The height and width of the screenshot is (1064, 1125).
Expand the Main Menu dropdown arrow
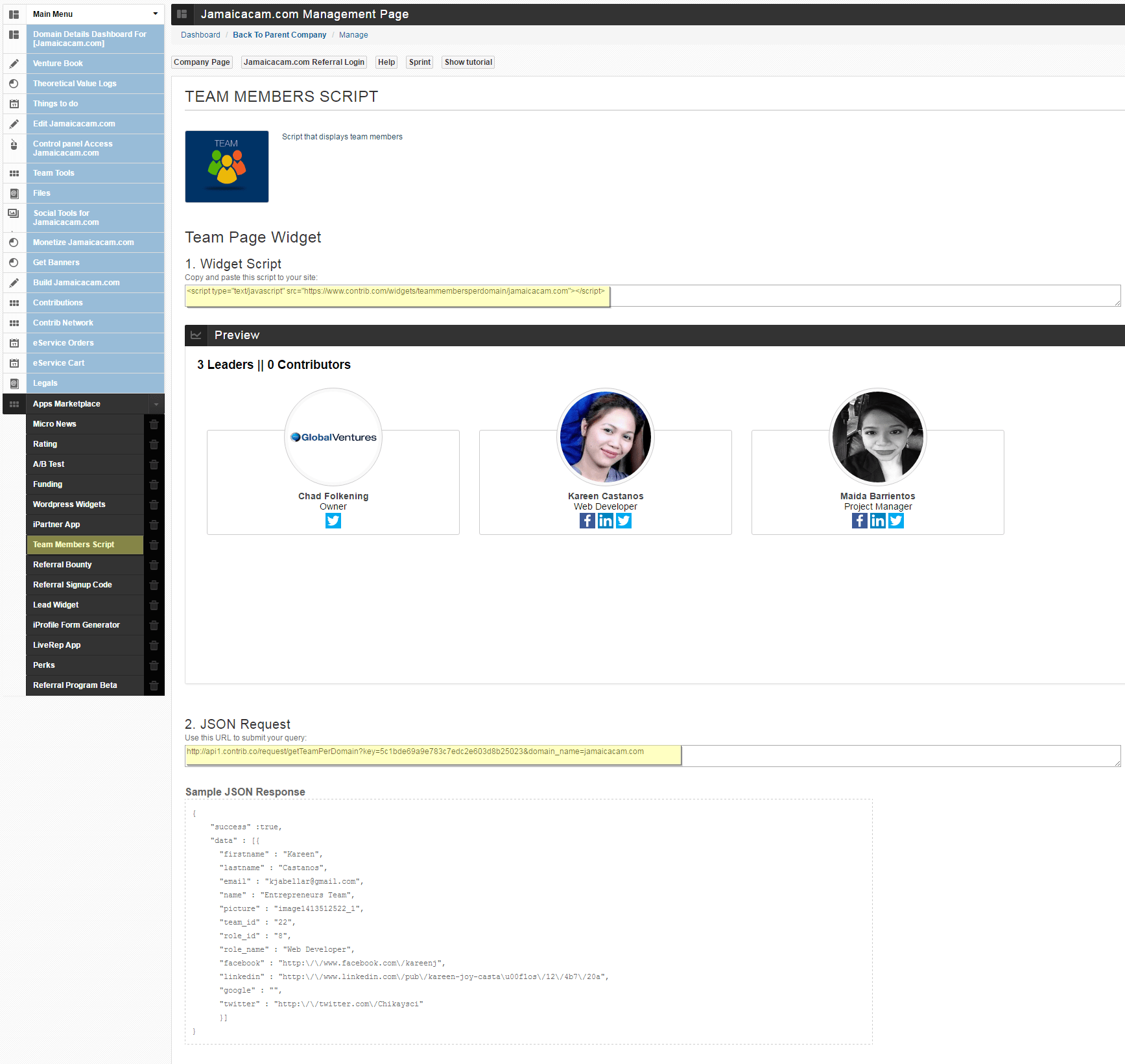[156, 14]
